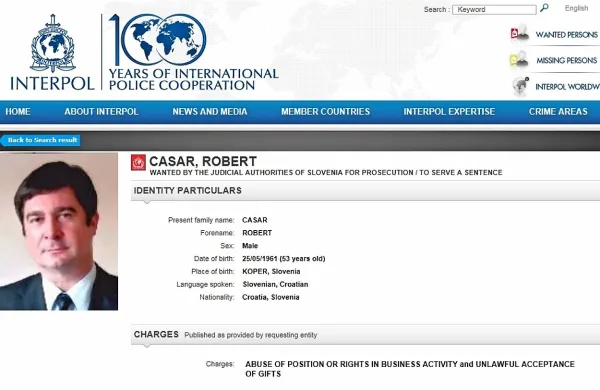600x390 pixels.
Task: Open the Home menu item
Action: click(x=18, y=112)
